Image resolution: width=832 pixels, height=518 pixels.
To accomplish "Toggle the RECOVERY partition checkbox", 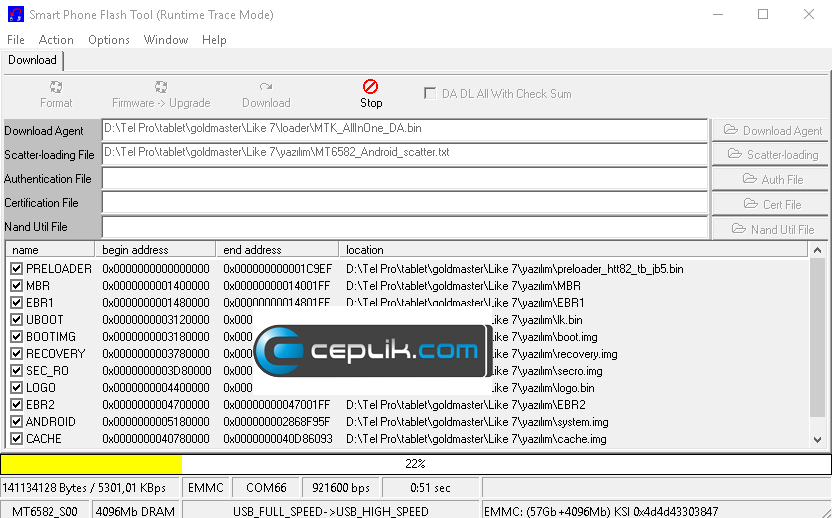I will (16, 354).
